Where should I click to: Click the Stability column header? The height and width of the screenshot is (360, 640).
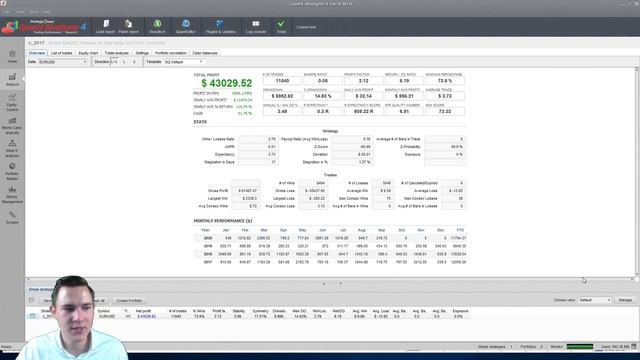[x=239, y=311]
